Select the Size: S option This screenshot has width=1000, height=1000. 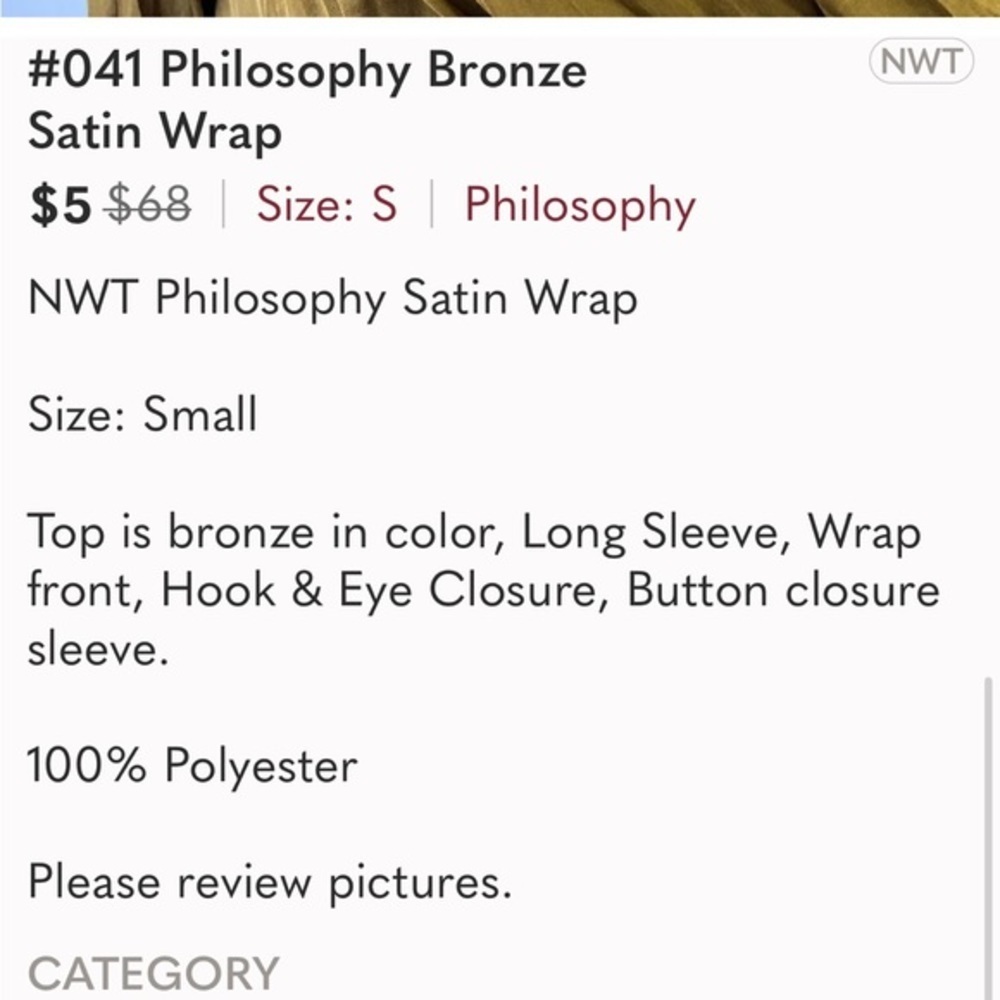pos(325,206)
